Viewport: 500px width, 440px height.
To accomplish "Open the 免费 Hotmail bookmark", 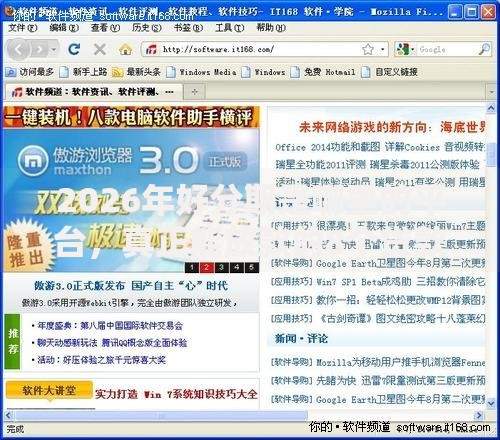I will [323, 72].
